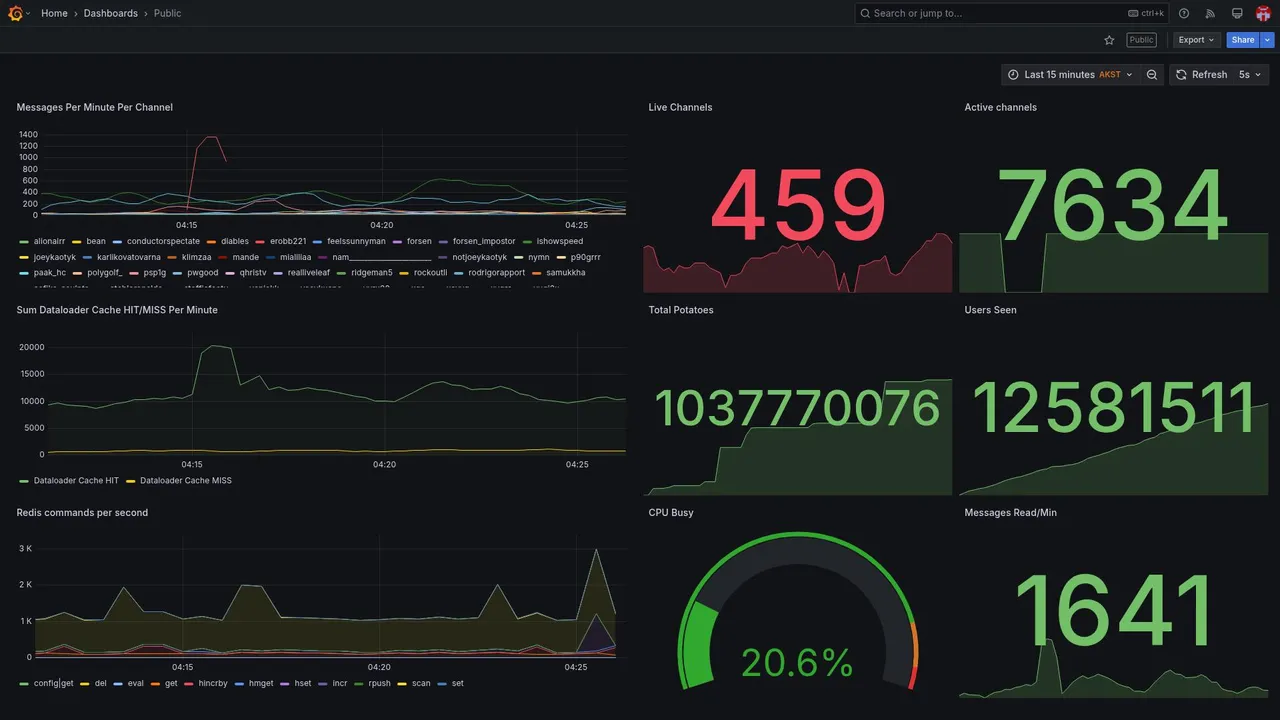Open the help question mark icon

pyautogui.click(x=1184, y=13)
